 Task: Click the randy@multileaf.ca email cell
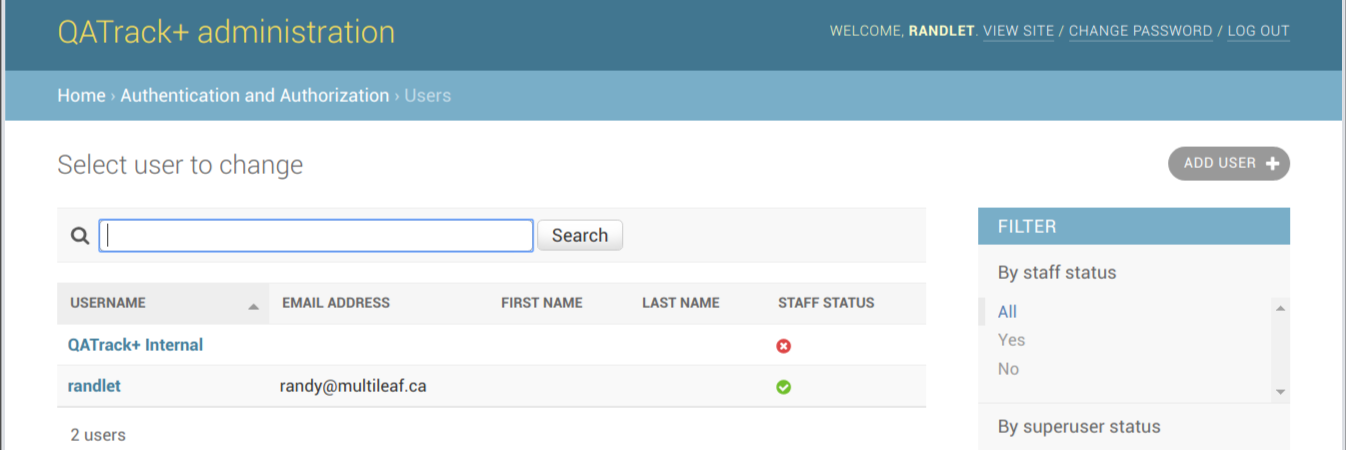click(353, 386)
